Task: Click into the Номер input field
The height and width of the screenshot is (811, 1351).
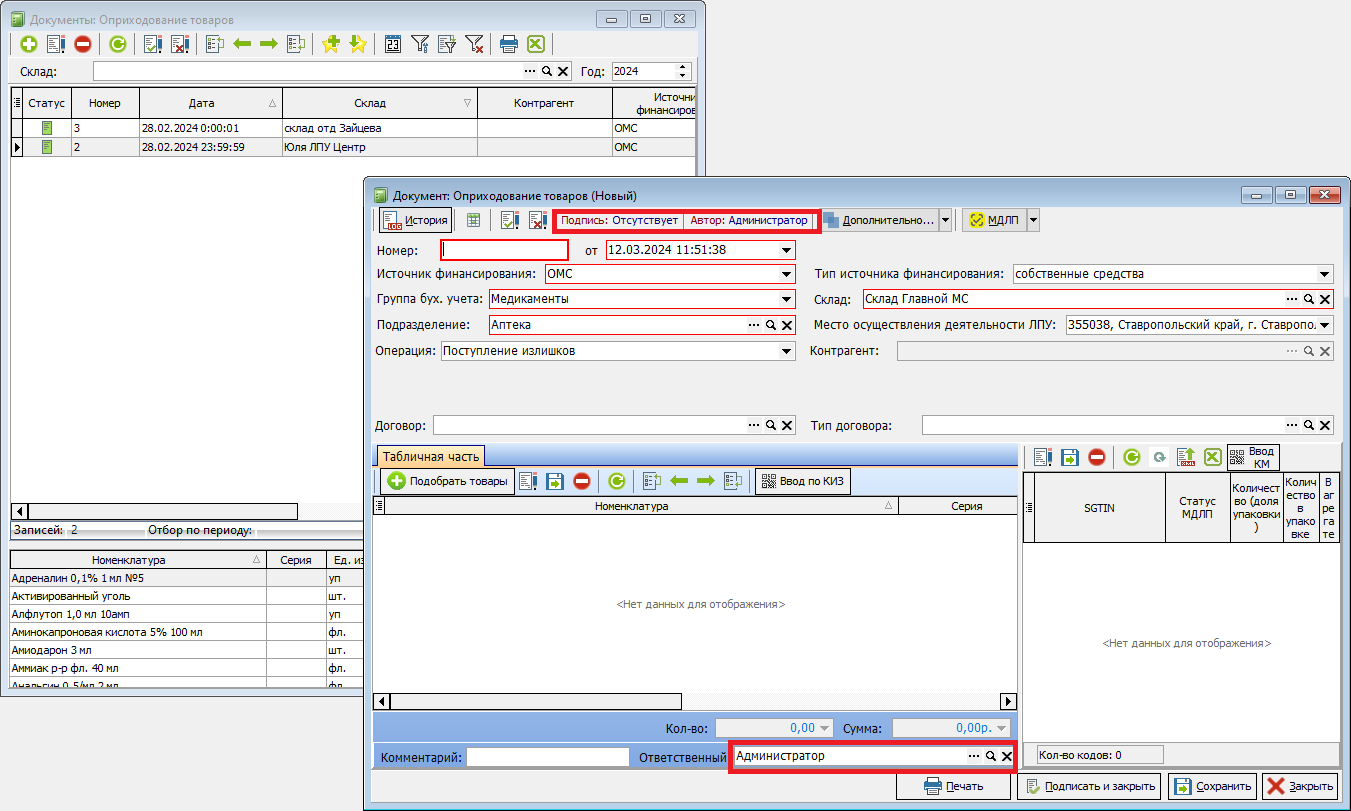Action: pos(505,250)
